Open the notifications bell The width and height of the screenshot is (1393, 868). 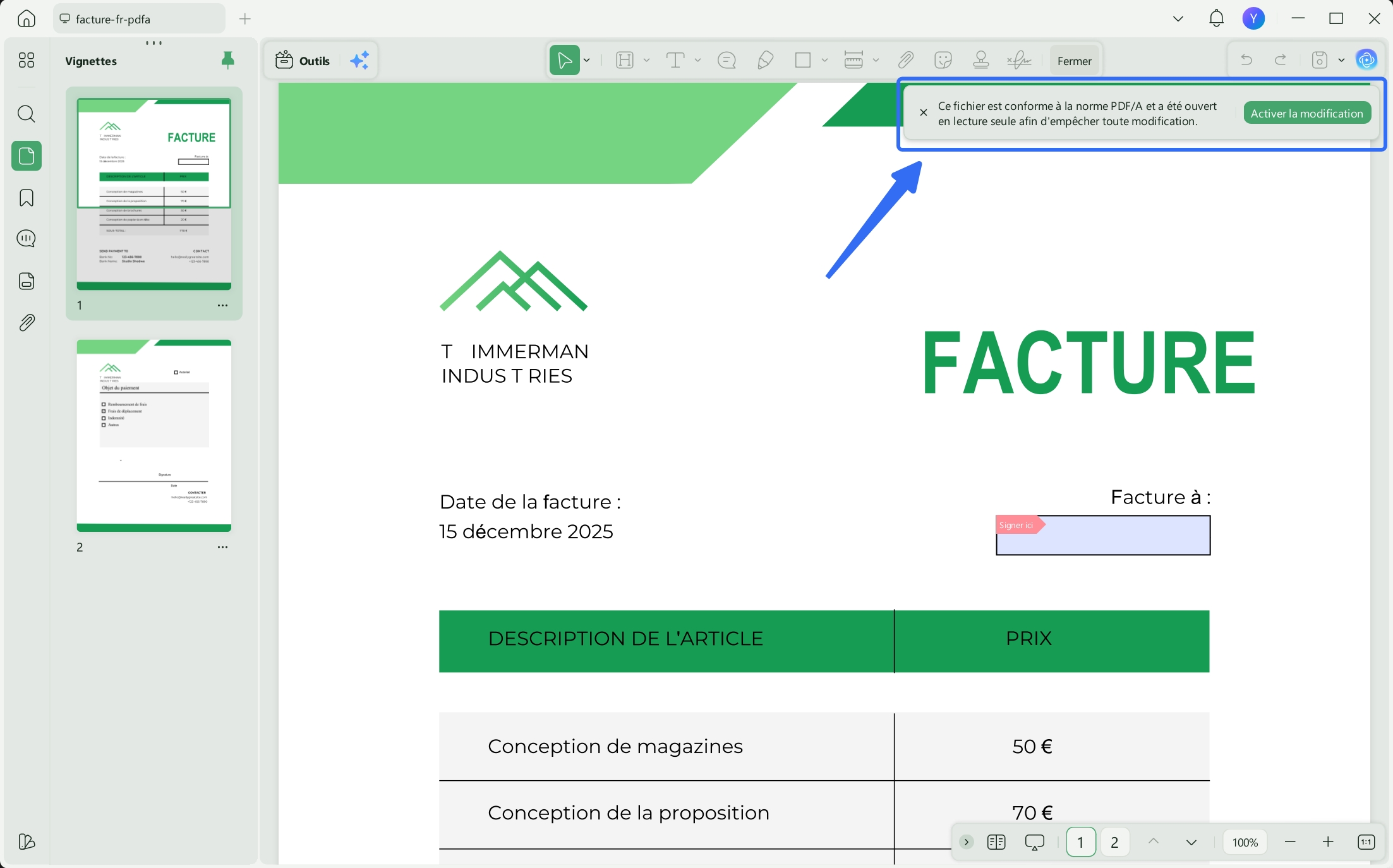click(x=1216, y=18)
